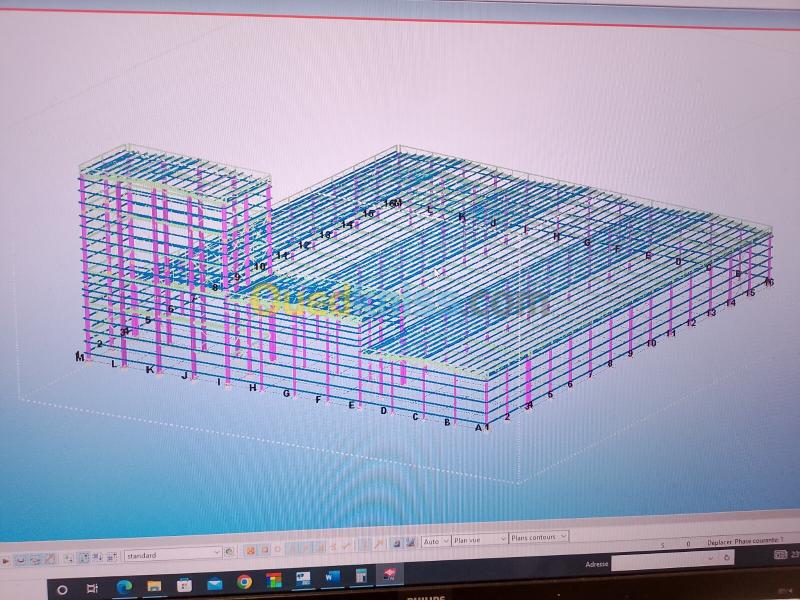Screen dimensions: 800x600
Task: Click the toolbar icon just left of 'Auto' dropdown
Action: (x=410, y=543)
